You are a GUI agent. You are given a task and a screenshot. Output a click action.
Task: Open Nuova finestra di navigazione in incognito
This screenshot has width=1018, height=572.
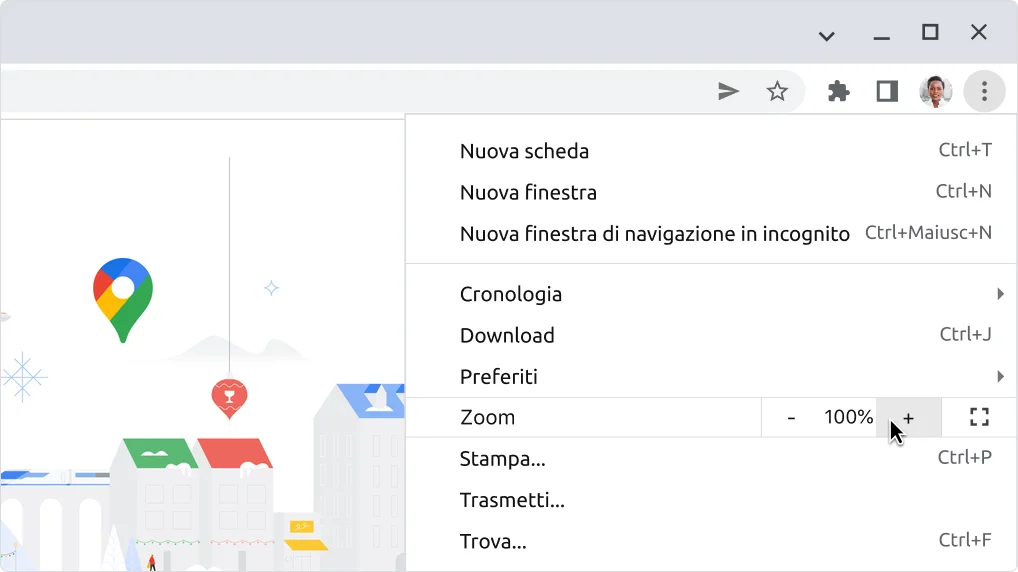click(x=712, y=234)
